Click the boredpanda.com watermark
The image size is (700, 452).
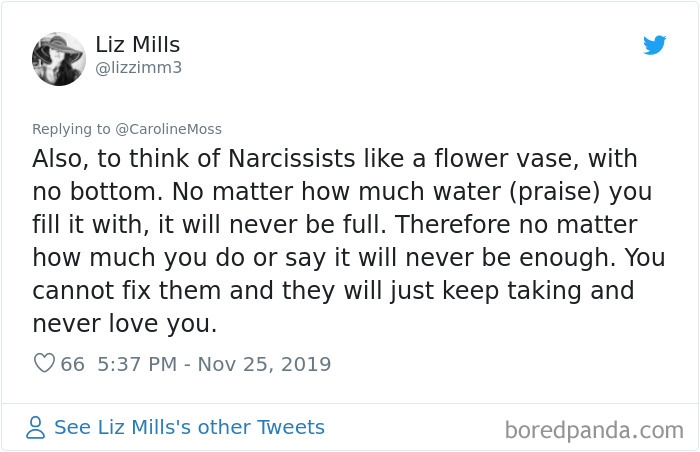(x=594, y=431)
